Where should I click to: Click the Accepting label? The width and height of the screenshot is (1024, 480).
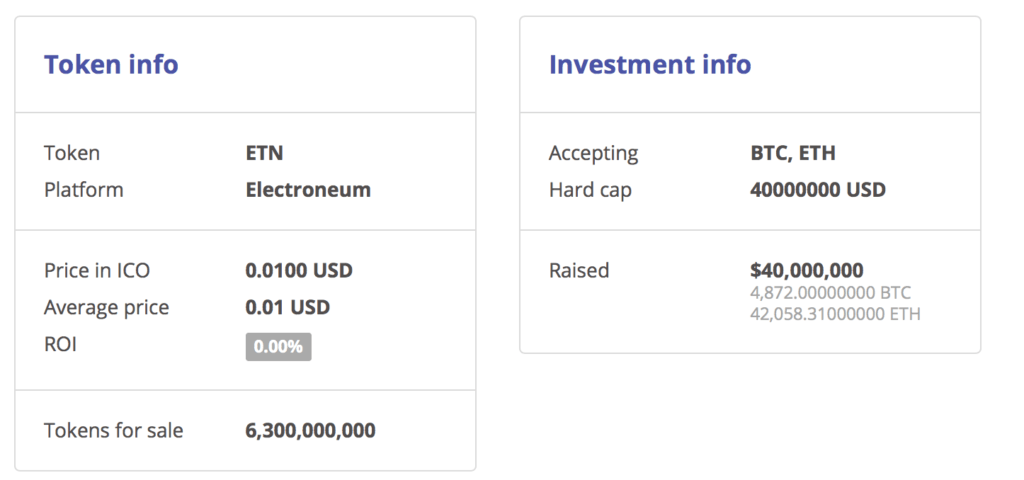593,153
